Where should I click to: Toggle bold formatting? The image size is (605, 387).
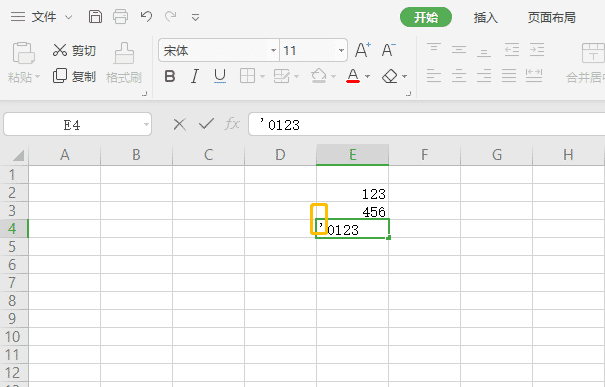170,76
